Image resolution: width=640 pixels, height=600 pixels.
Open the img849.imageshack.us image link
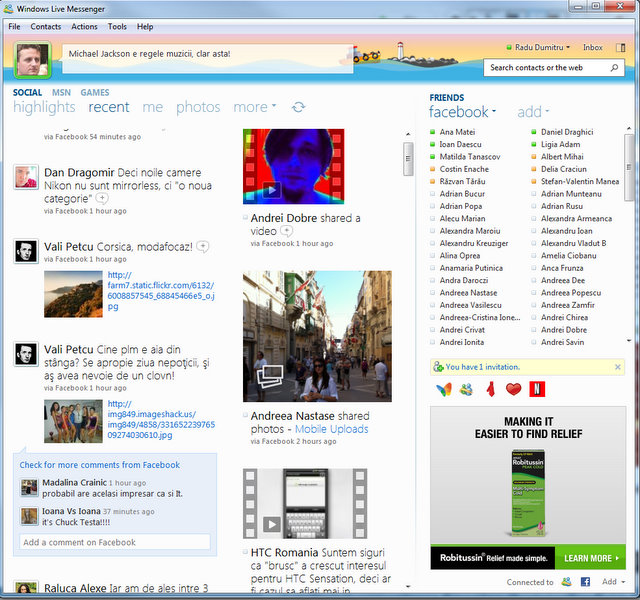161,419
